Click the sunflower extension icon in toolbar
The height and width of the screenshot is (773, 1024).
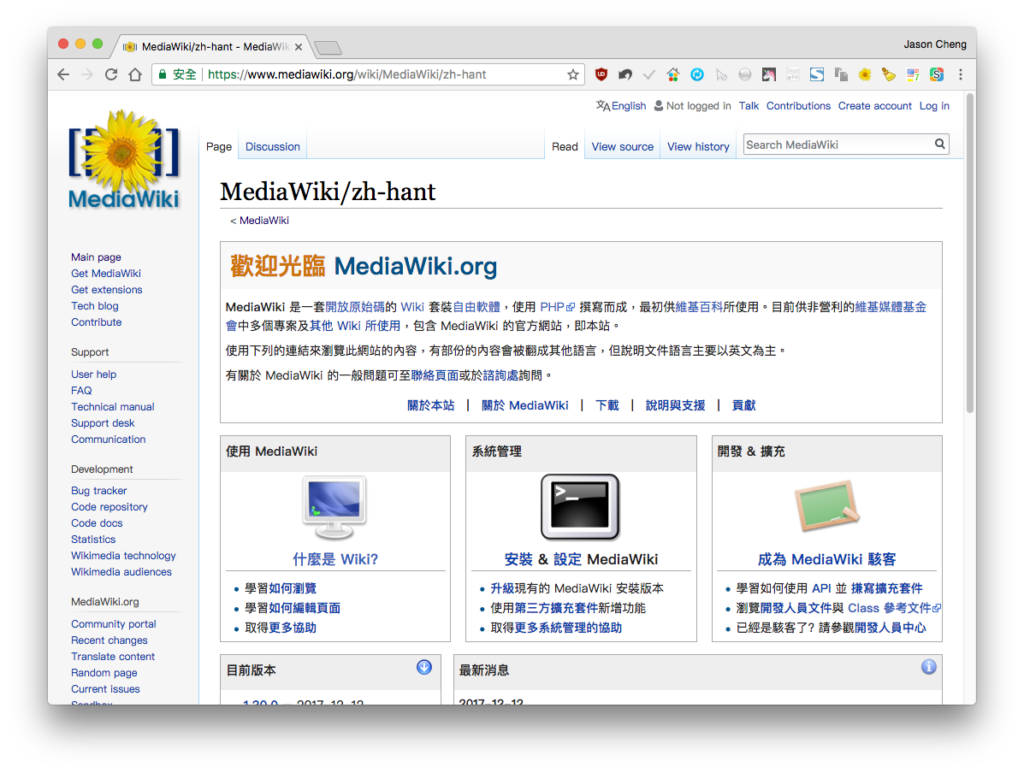click(865, 74)
